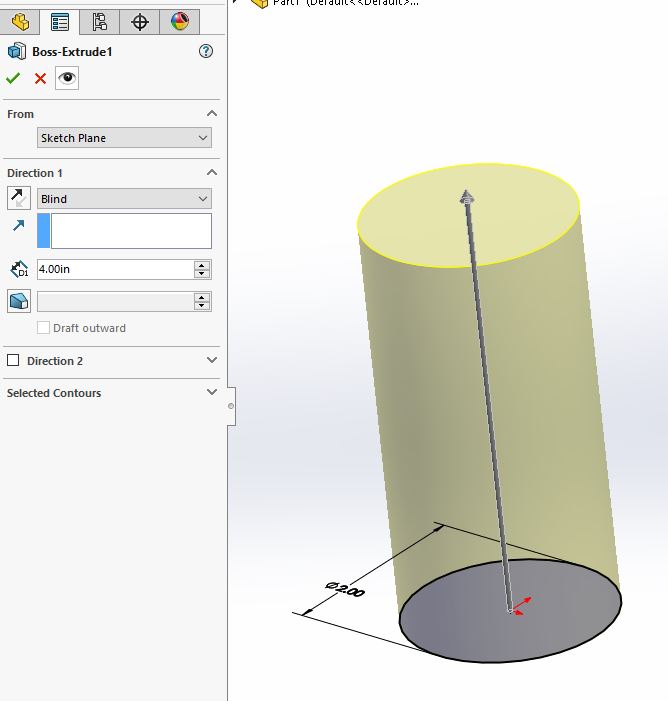Open help for Boss-Extrude1
This screenshot has height=701, width=668.
(206, 51)
